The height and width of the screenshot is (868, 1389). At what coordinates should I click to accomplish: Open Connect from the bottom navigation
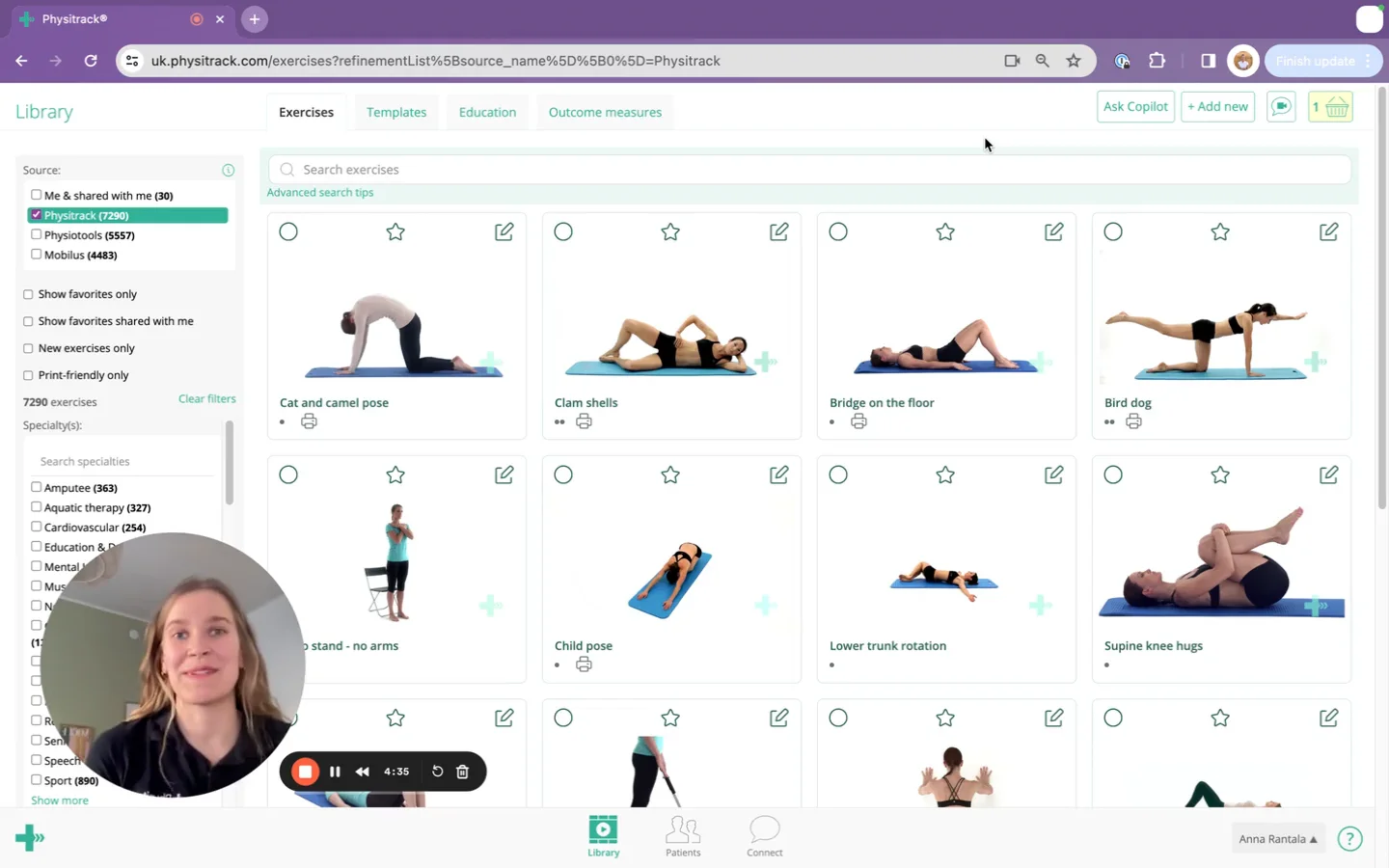point(765,836)
